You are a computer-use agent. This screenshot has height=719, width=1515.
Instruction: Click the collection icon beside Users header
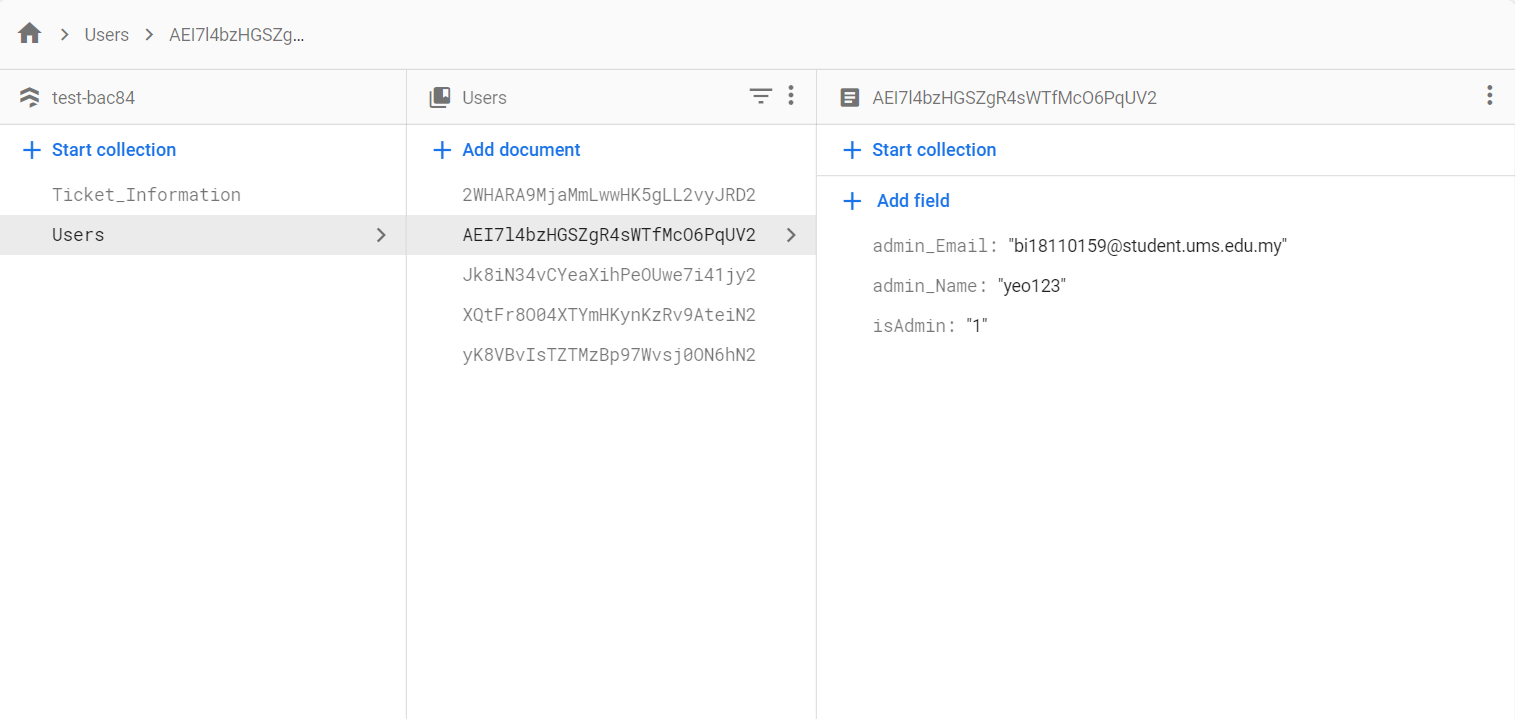coord(440,98)
